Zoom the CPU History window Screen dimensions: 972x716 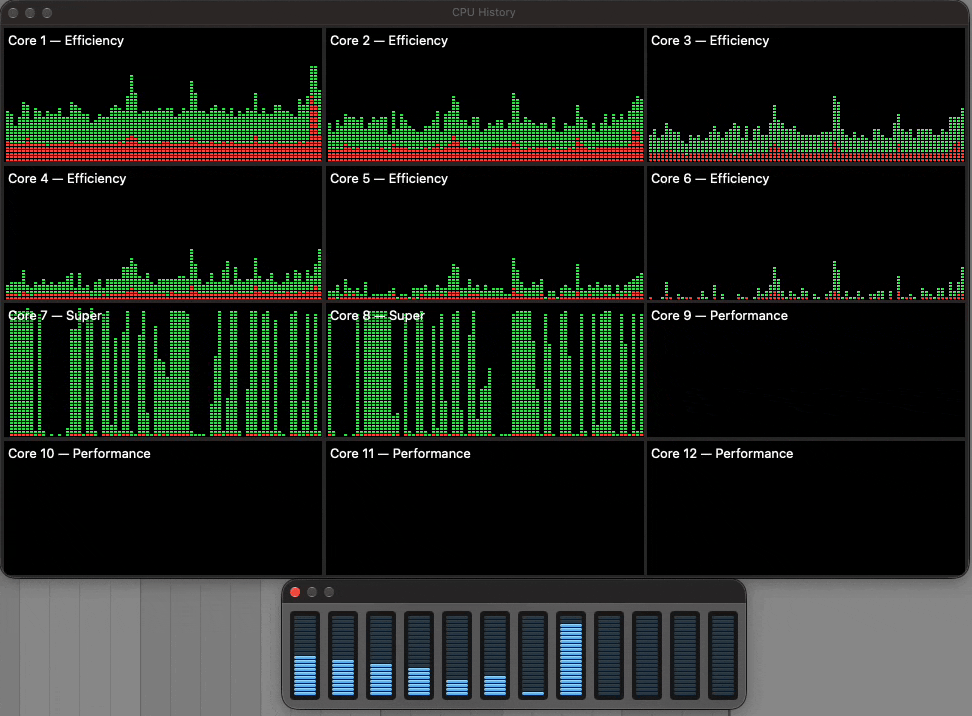pos(47,12)
